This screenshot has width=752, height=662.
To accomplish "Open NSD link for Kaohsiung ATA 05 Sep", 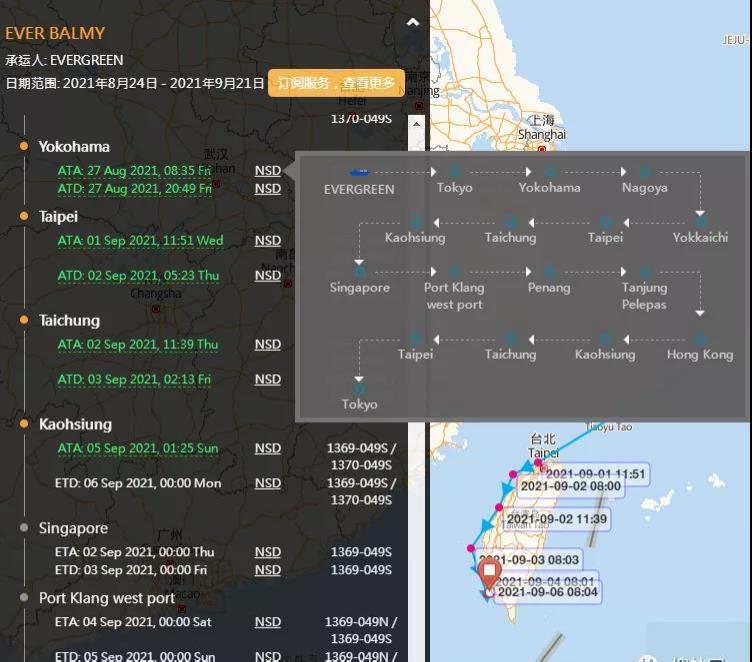I will 268,448.
